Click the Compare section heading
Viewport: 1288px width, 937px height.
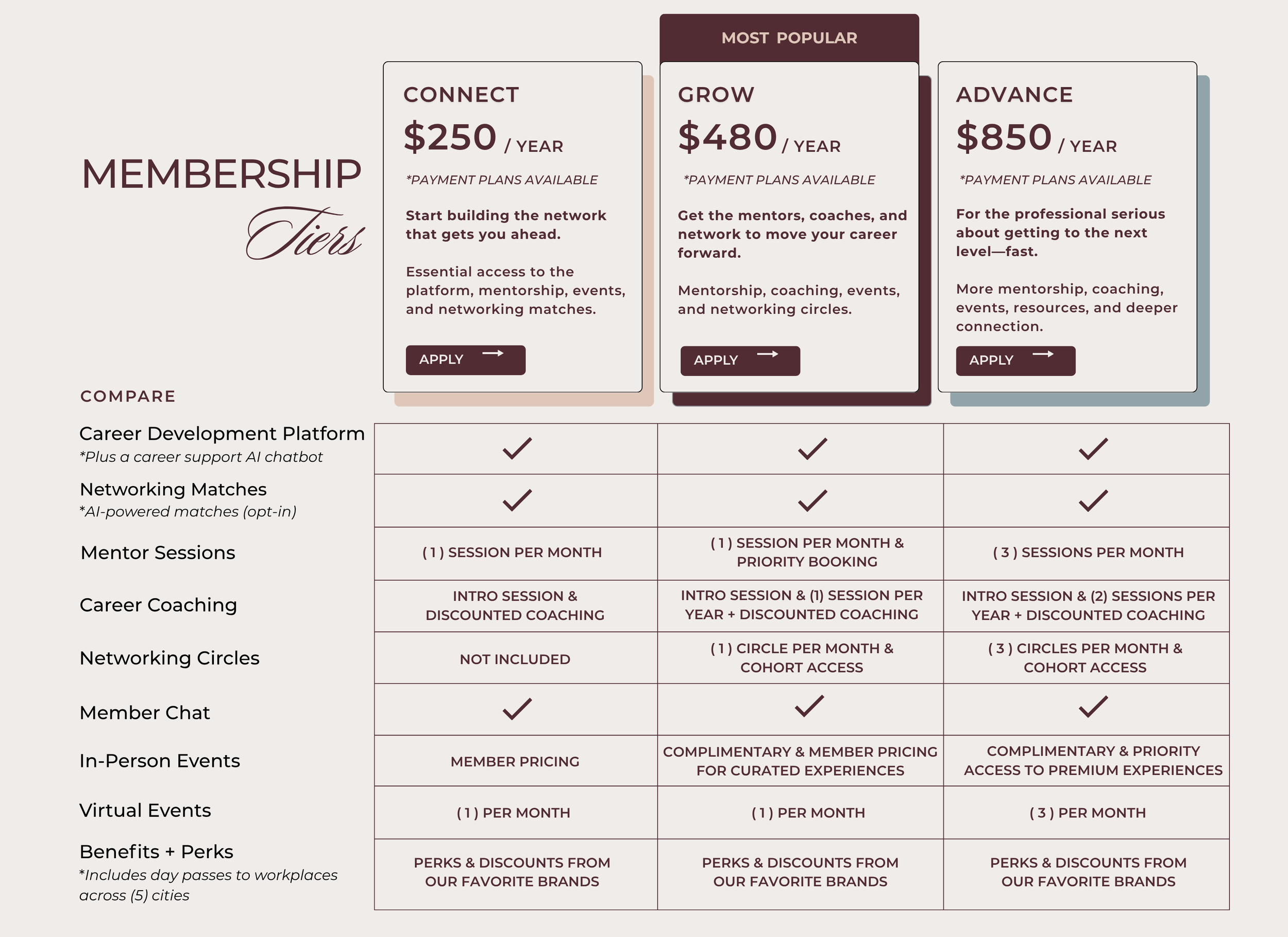coord(128,396)
